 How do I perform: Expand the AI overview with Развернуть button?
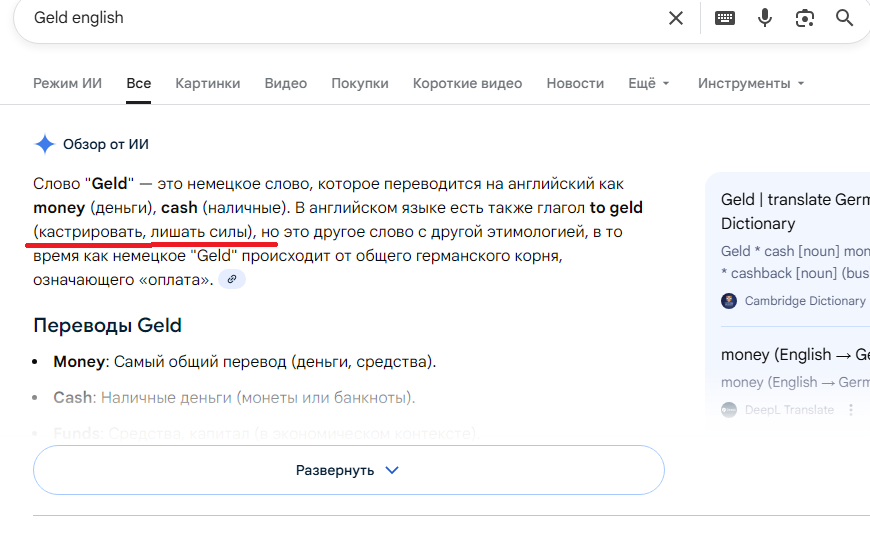348,470
